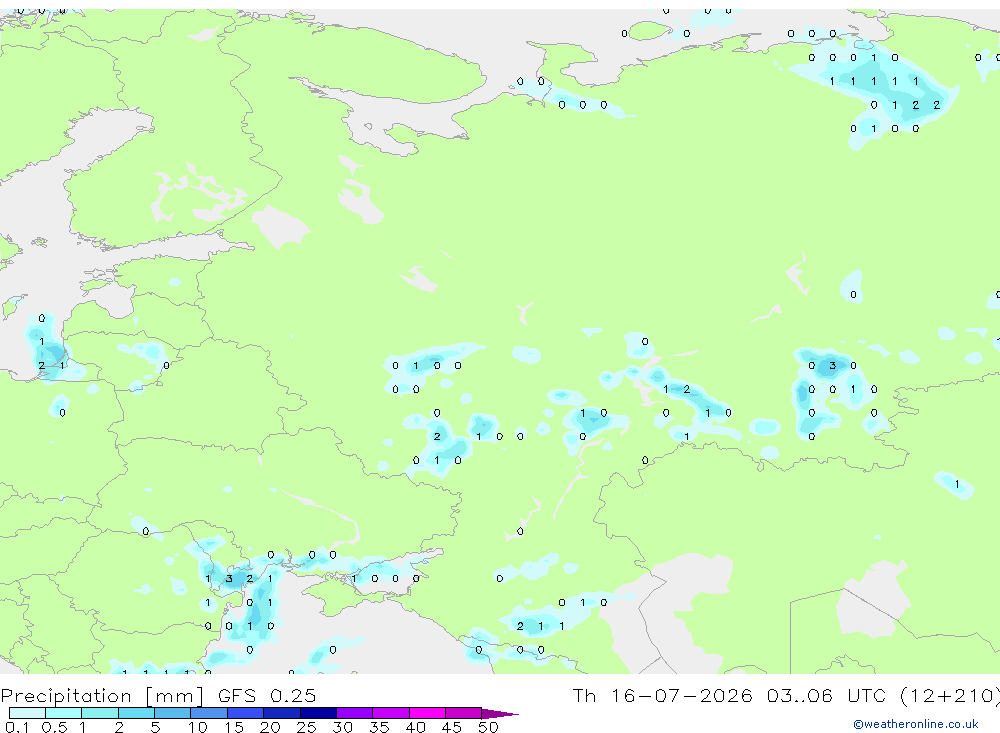Click the legend label '40'
Viewport: 1000px width, 733px height.
(415, 727)
